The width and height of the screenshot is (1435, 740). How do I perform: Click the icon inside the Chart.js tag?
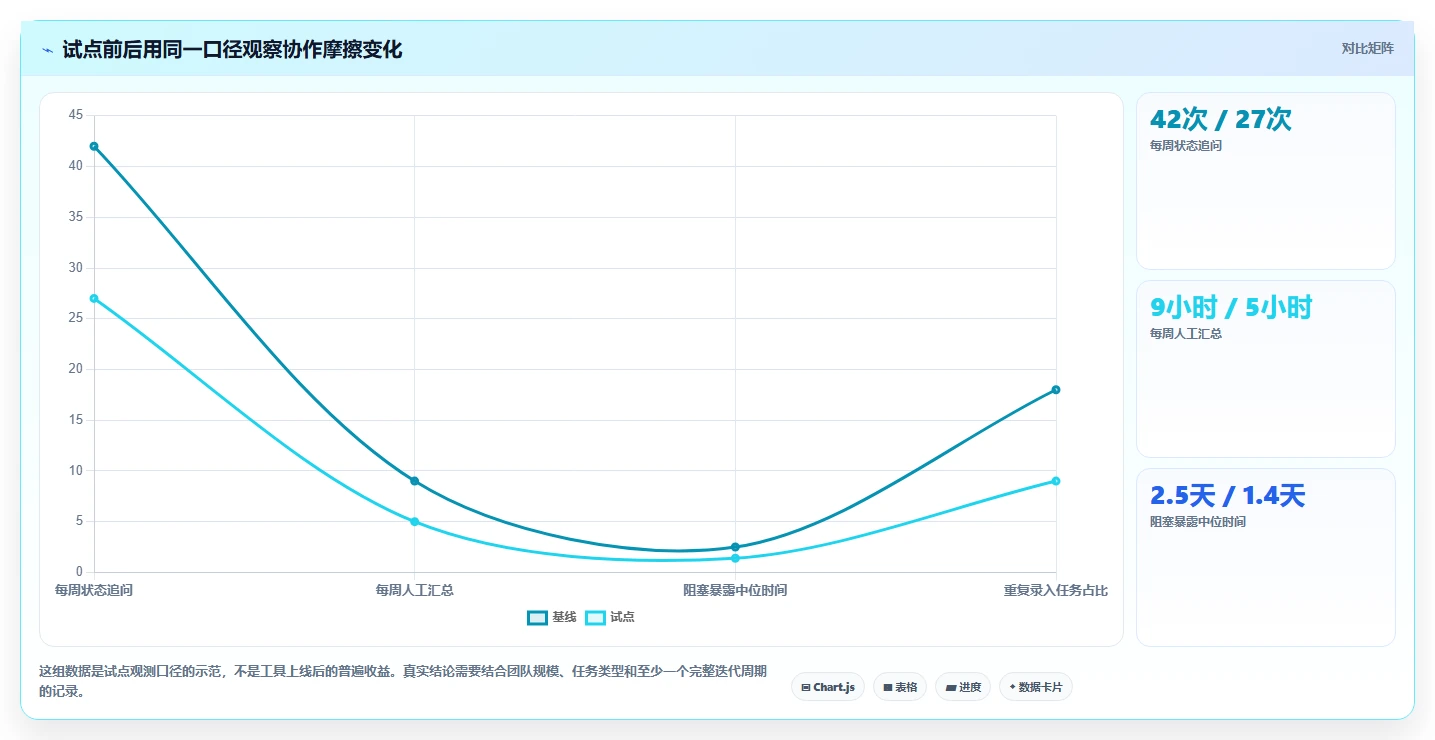tap(806, 688)
